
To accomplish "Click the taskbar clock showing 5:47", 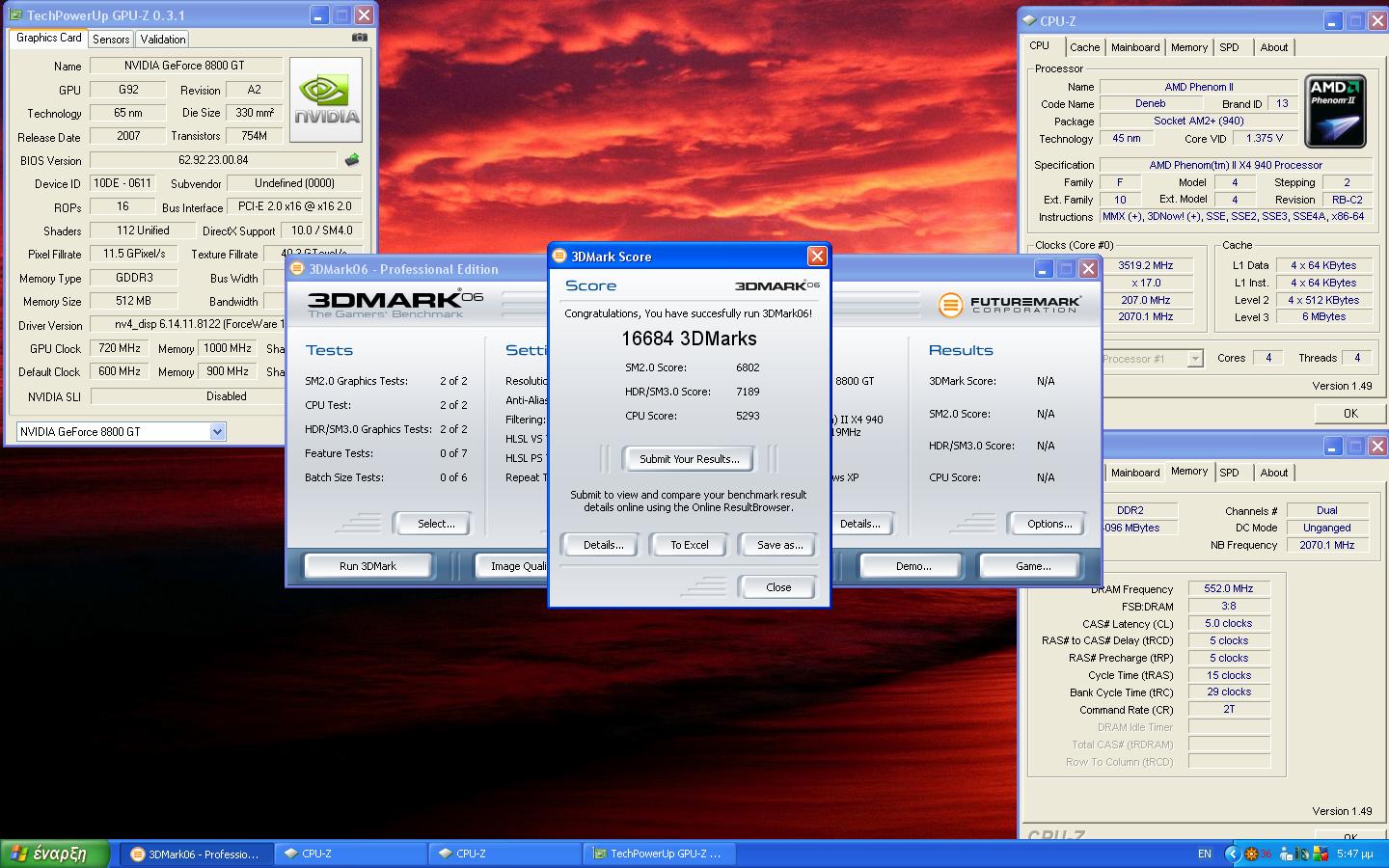I will click(1355, 854).
